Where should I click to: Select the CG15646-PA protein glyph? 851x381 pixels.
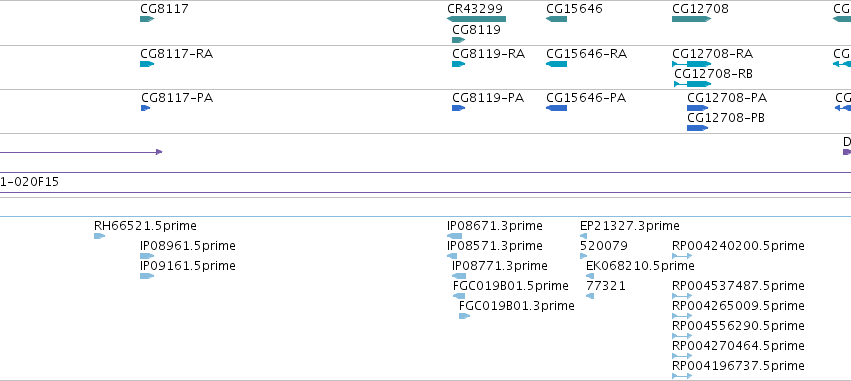(x=556, y=108)
